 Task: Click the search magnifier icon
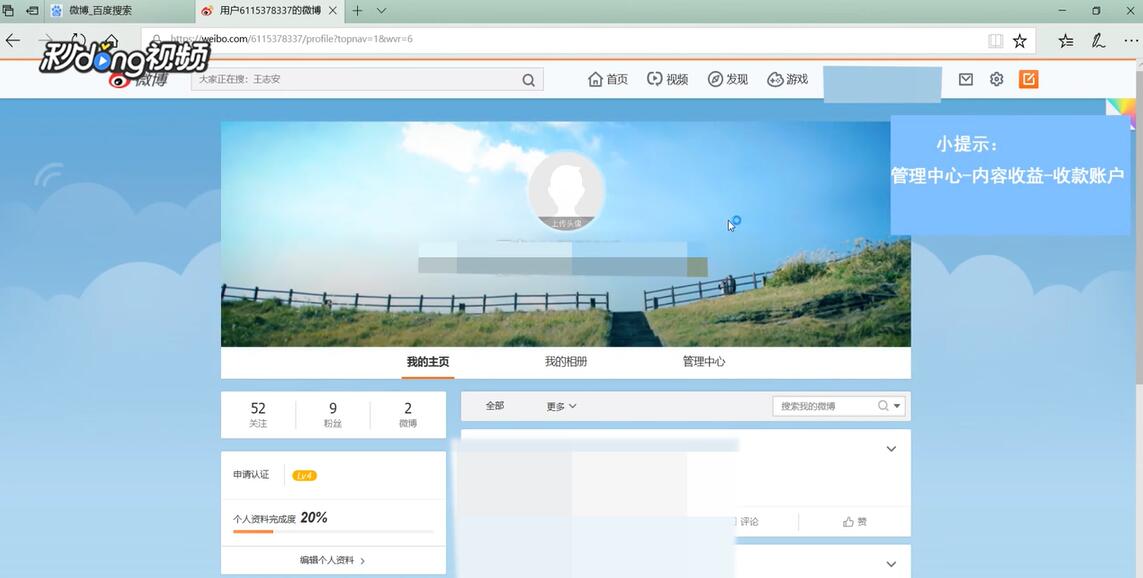[x=528, y=80]
